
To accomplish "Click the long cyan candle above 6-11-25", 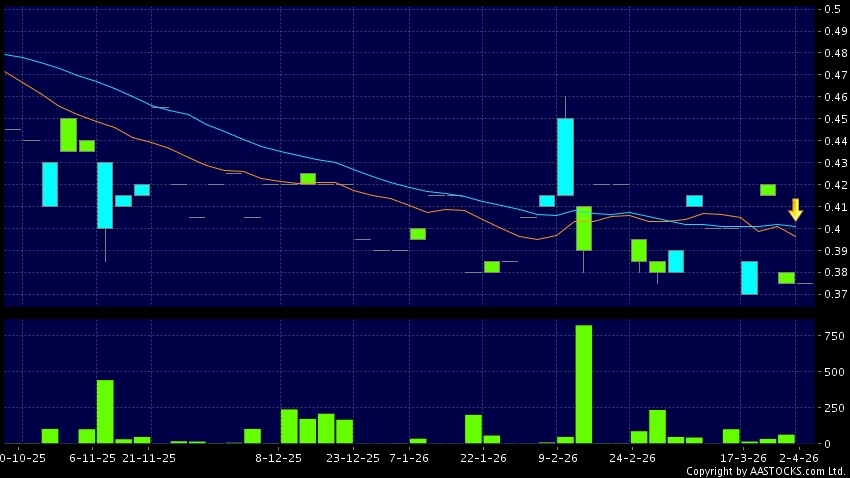I will [x=105, y=195].
